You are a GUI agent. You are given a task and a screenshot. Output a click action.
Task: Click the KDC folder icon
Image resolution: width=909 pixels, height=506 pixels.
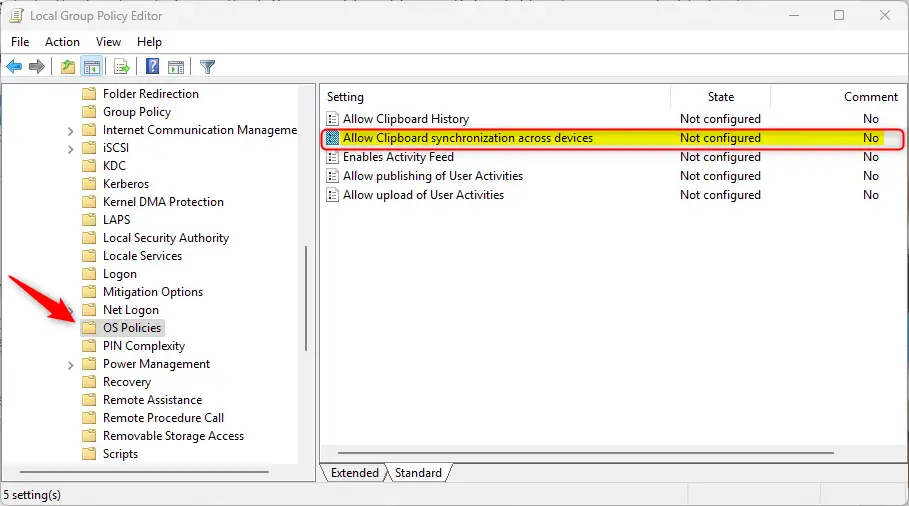coord(89,166)
